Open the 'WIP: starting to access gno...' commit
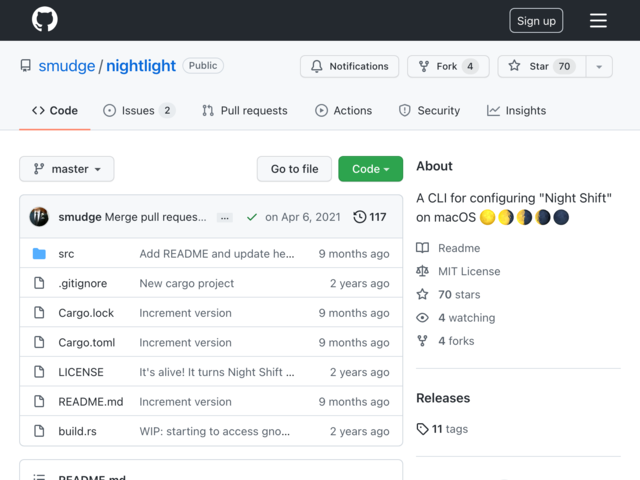640x480 pixels. coord(215,431)
